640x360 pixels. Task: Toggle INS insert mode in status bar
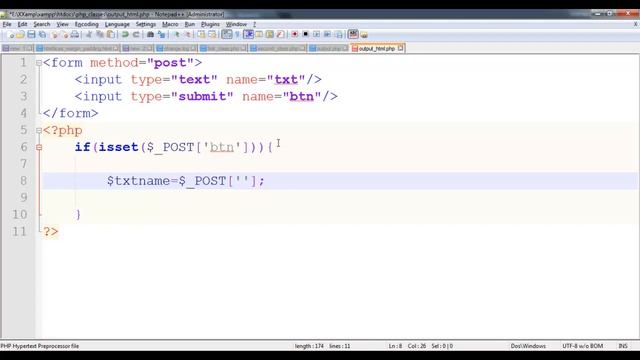[x=623, y=346]
